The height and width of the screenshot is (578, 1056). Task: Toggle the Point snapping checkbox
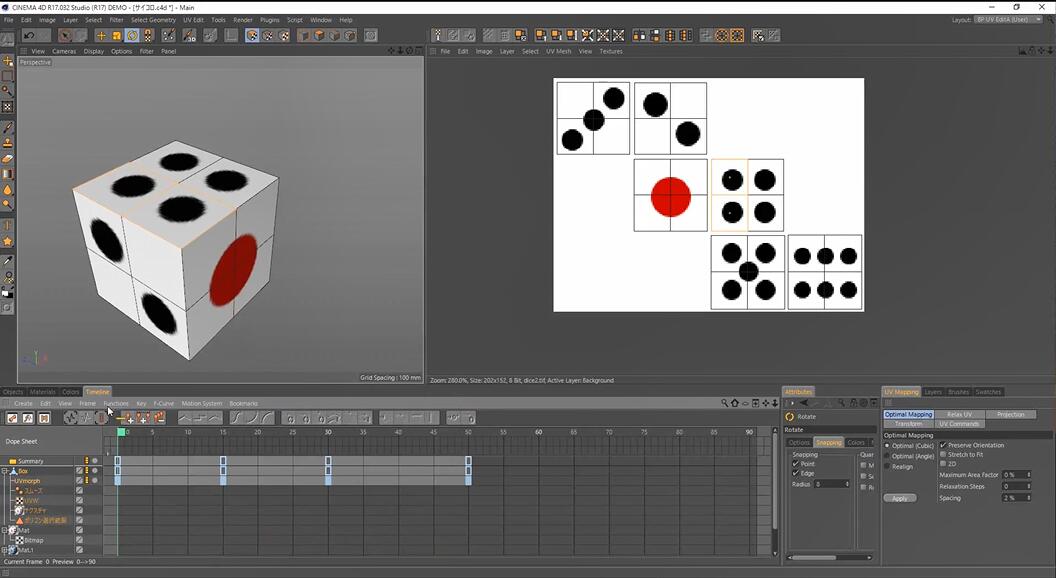[x=795, y=463]
